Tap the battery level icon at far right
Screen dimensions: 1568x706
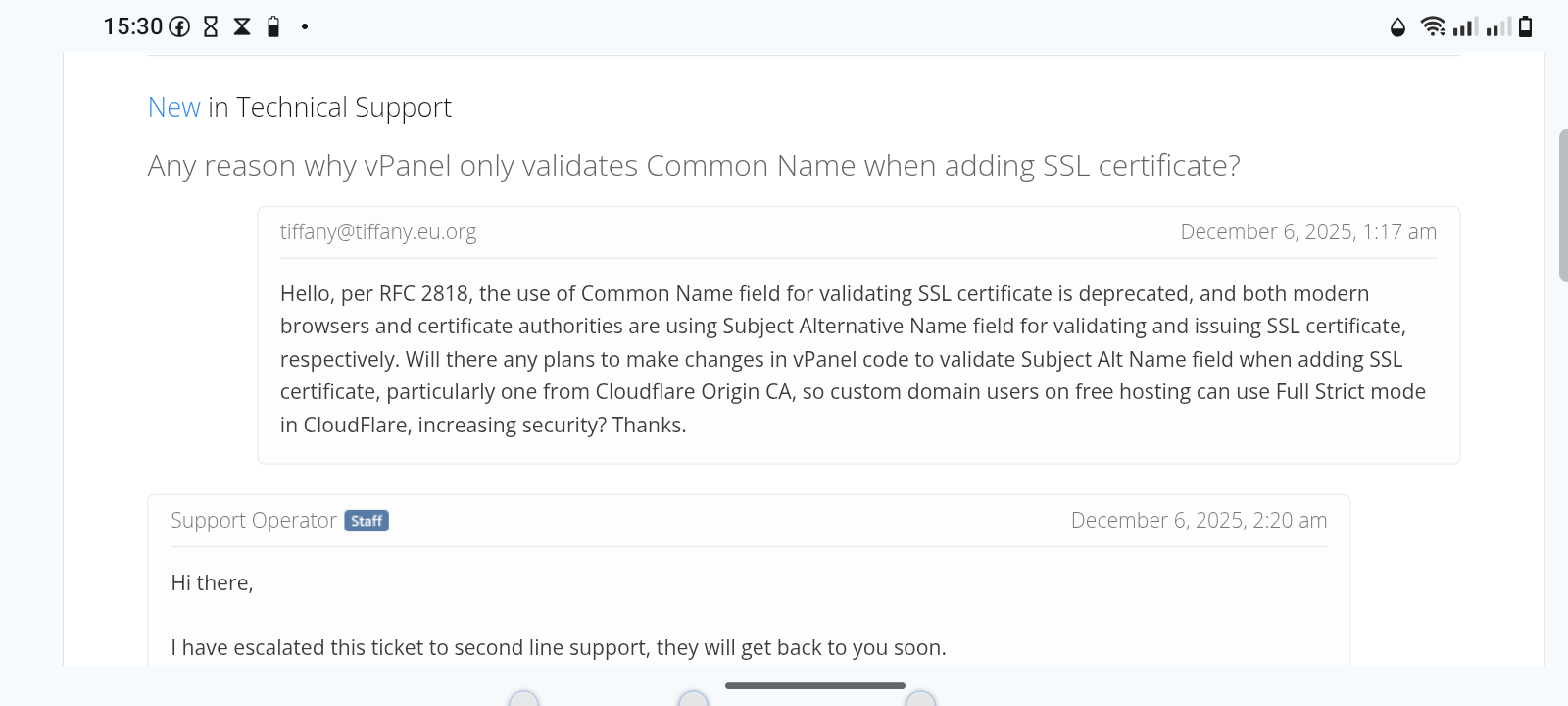pos(1525,26)
